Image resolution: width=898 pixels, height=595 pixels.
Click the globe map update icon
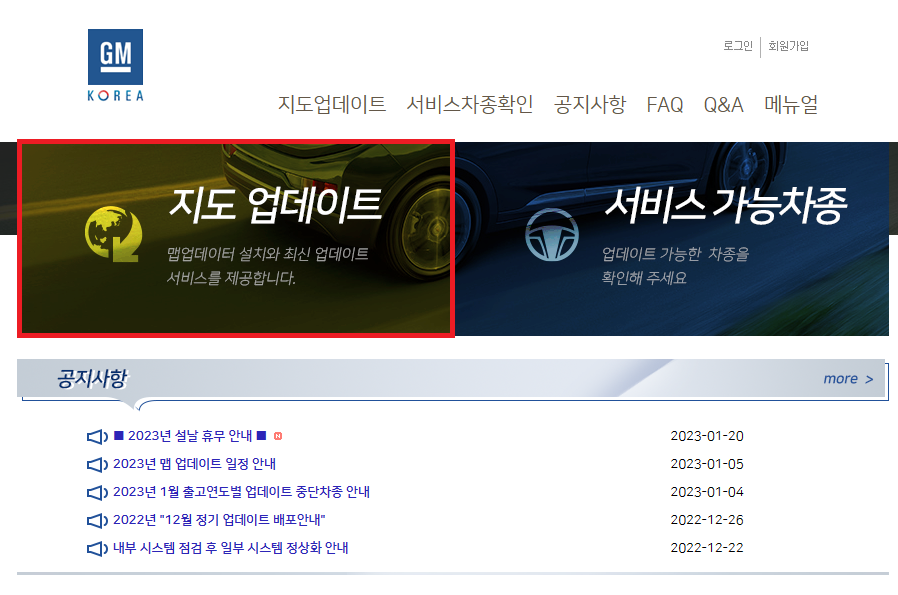pos(113,234)
